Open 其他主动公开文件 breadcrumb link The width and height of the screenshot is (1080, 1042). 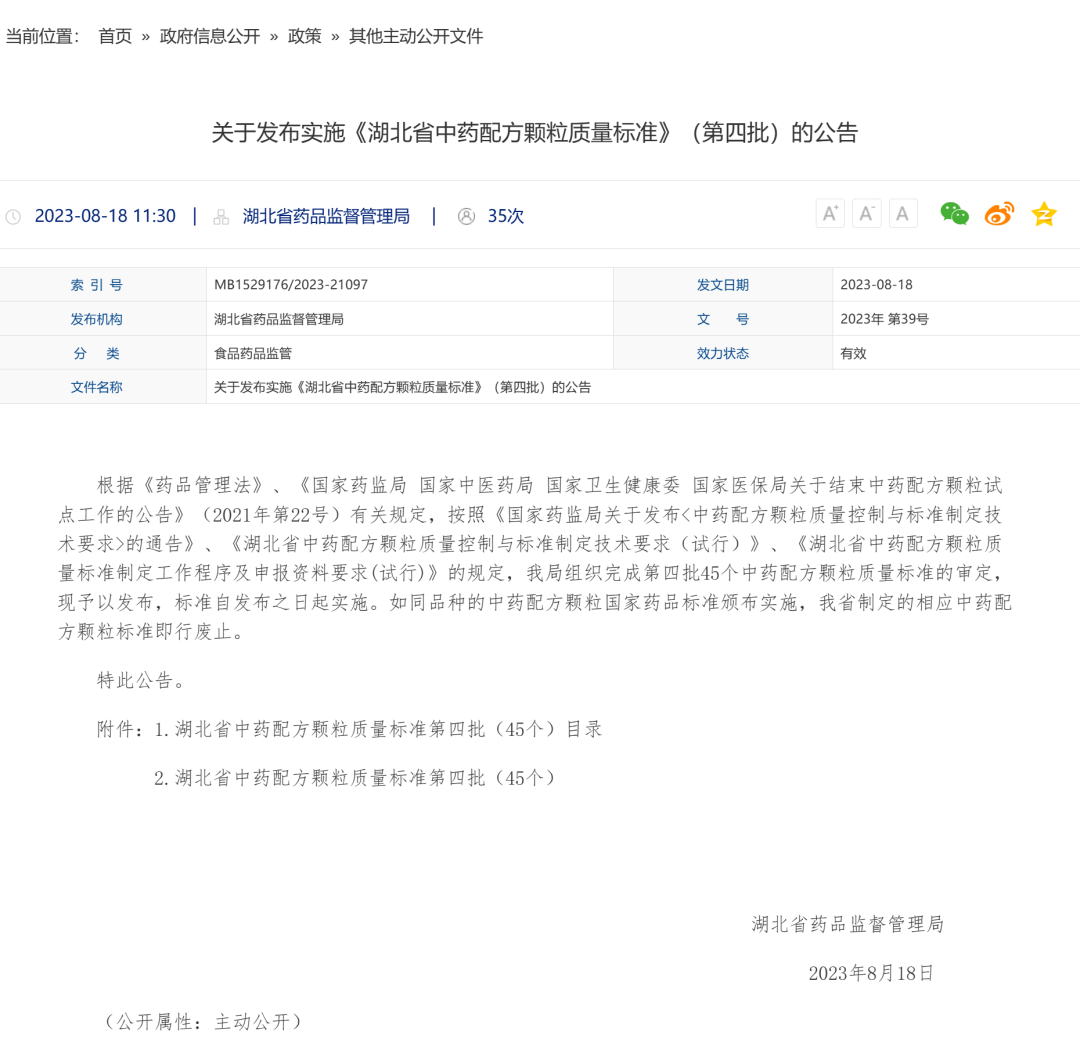416,36
